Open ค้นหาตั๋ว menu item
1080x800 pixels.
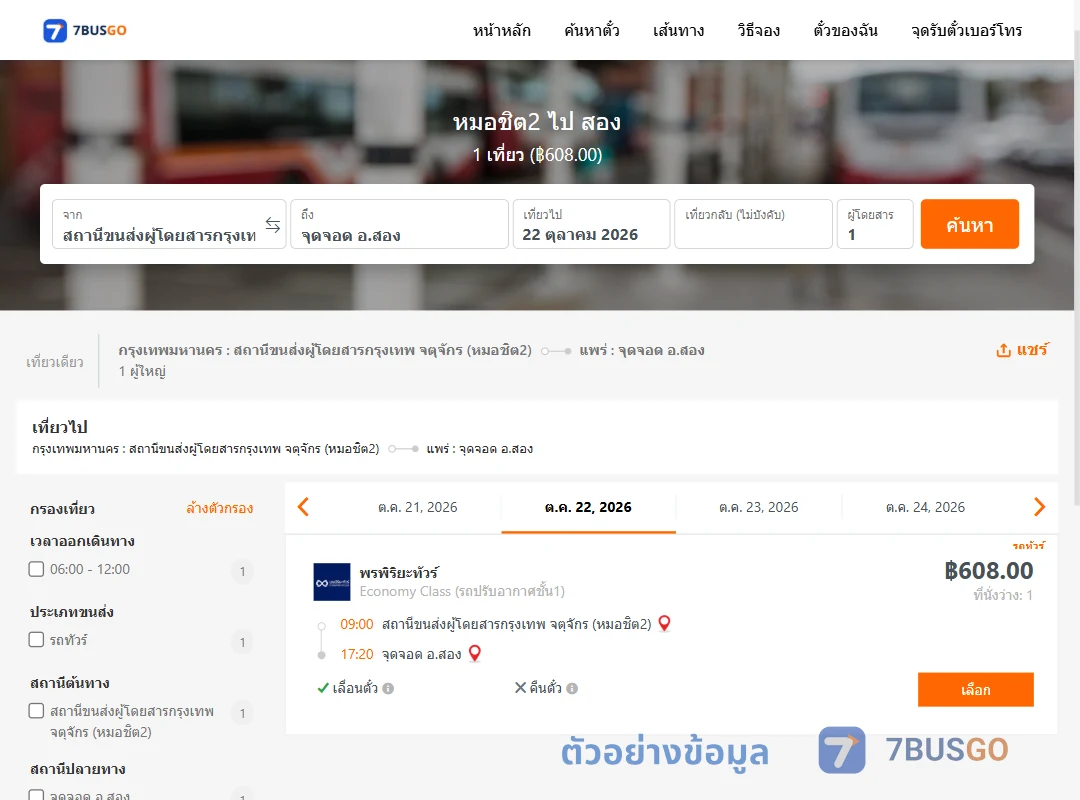coord(592,30)
